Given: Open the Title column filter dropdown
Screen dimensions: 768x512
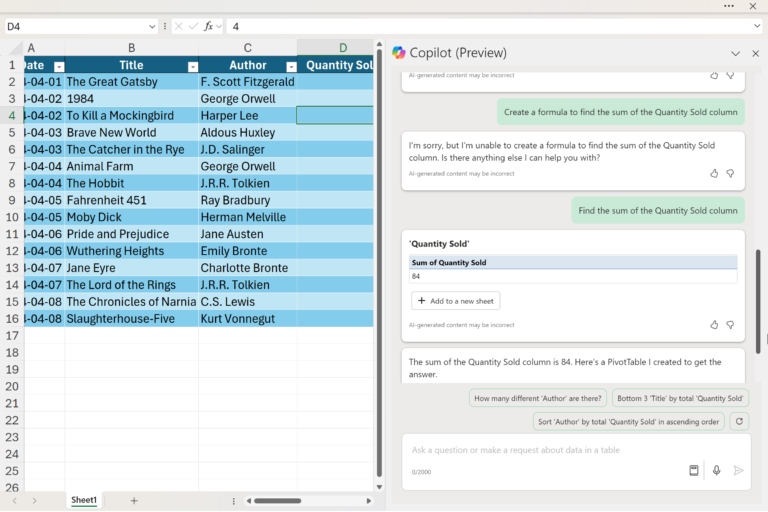Looking at the screenshot, I should coord(193,67).
